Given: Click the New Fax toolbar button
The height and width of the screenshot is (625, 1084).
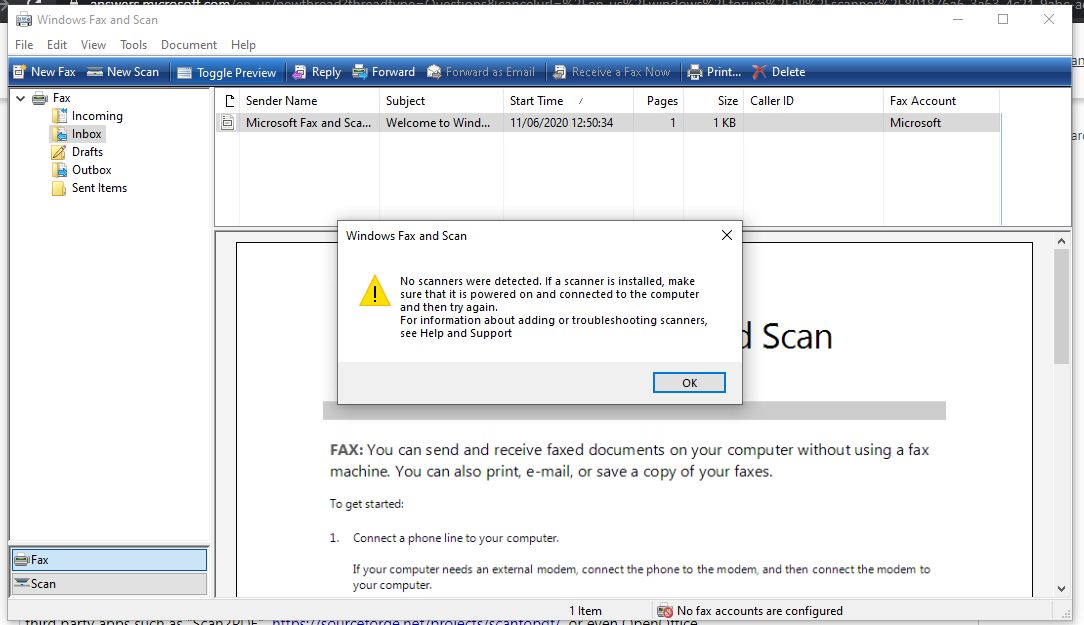Looking at the screenshot, I should 44,72.
